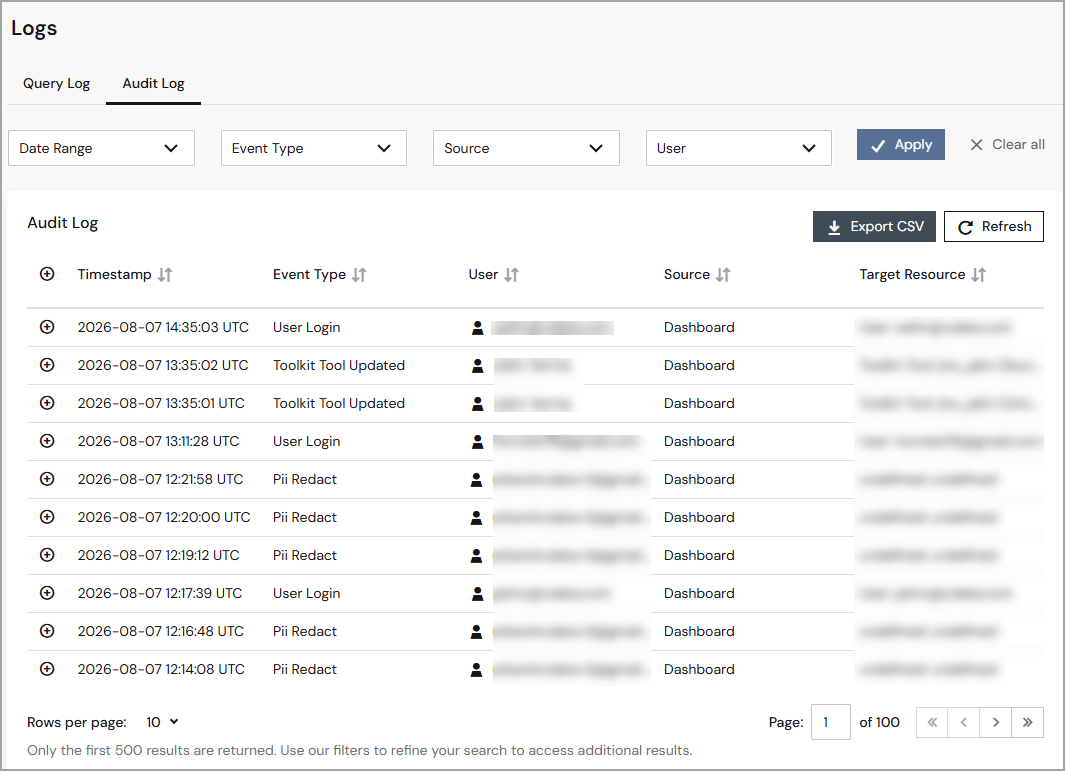This screenshot has height=771, width=1065.
Task: Sort by User column arrows
Action: click(x=511, y=274)
